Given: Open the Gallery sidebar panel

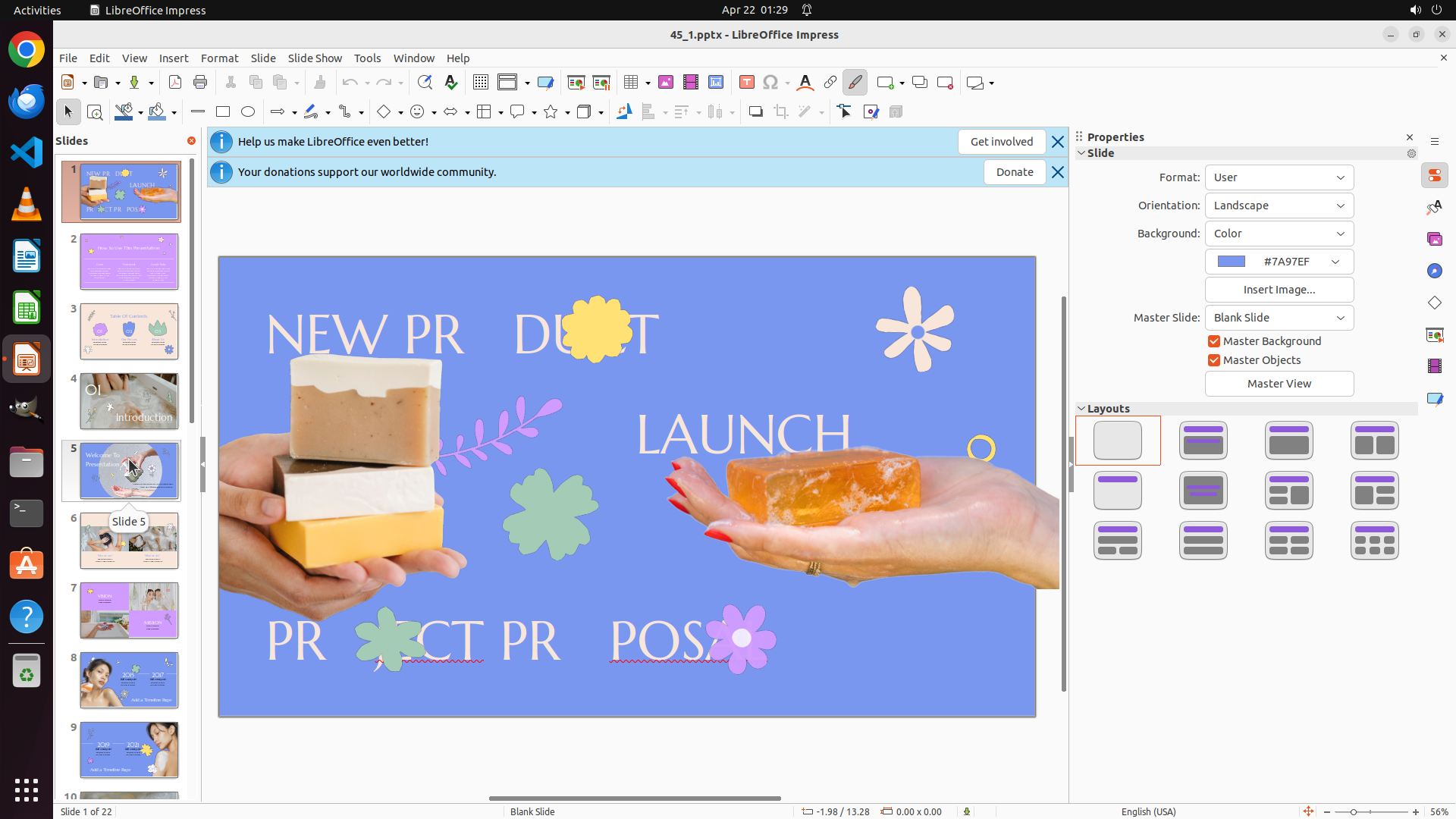Looking at the screenshot, I should [1434, 240].
